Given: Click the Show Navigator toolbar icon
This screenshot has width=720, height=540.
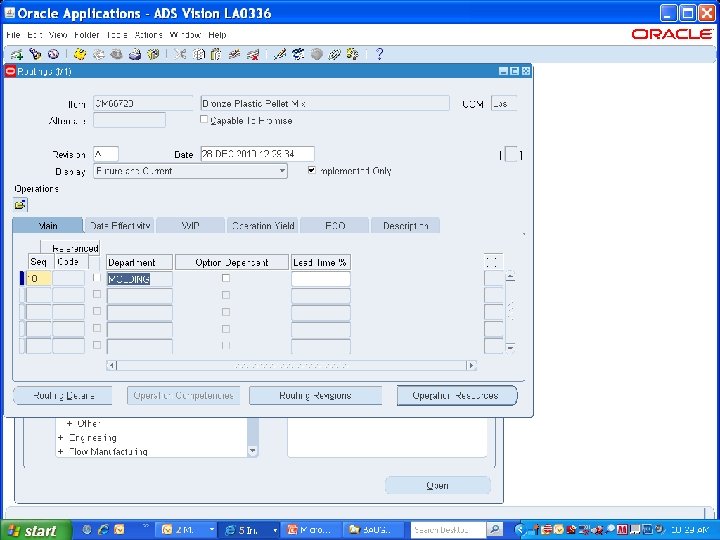Looking at the screenshot, I should (x=53, y=55).
